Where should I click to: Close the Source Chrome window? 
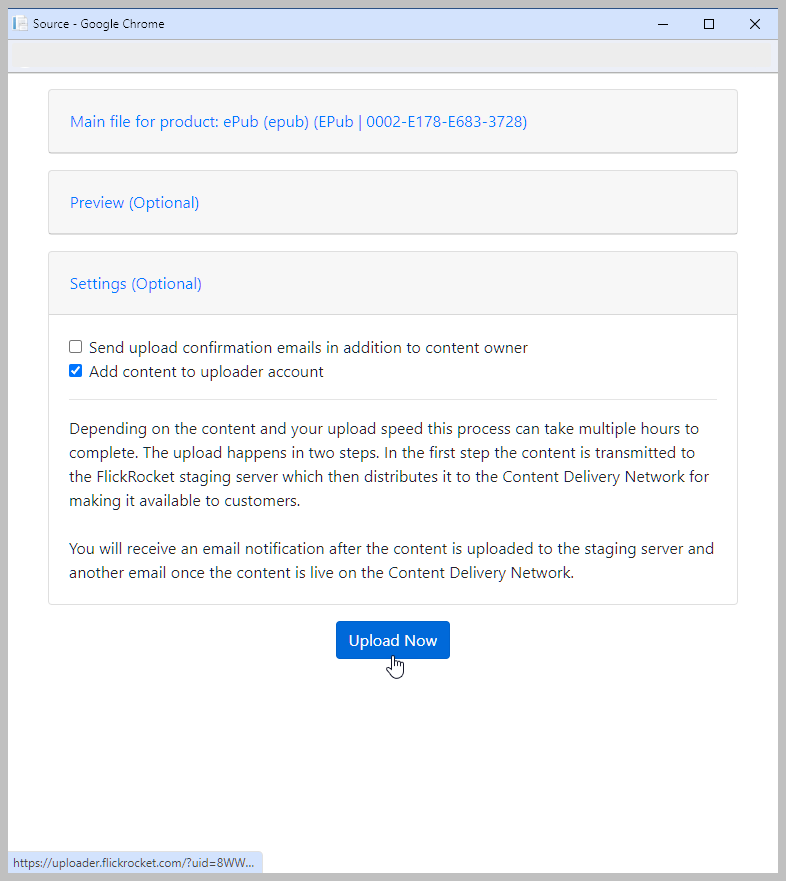pos(755,24)
